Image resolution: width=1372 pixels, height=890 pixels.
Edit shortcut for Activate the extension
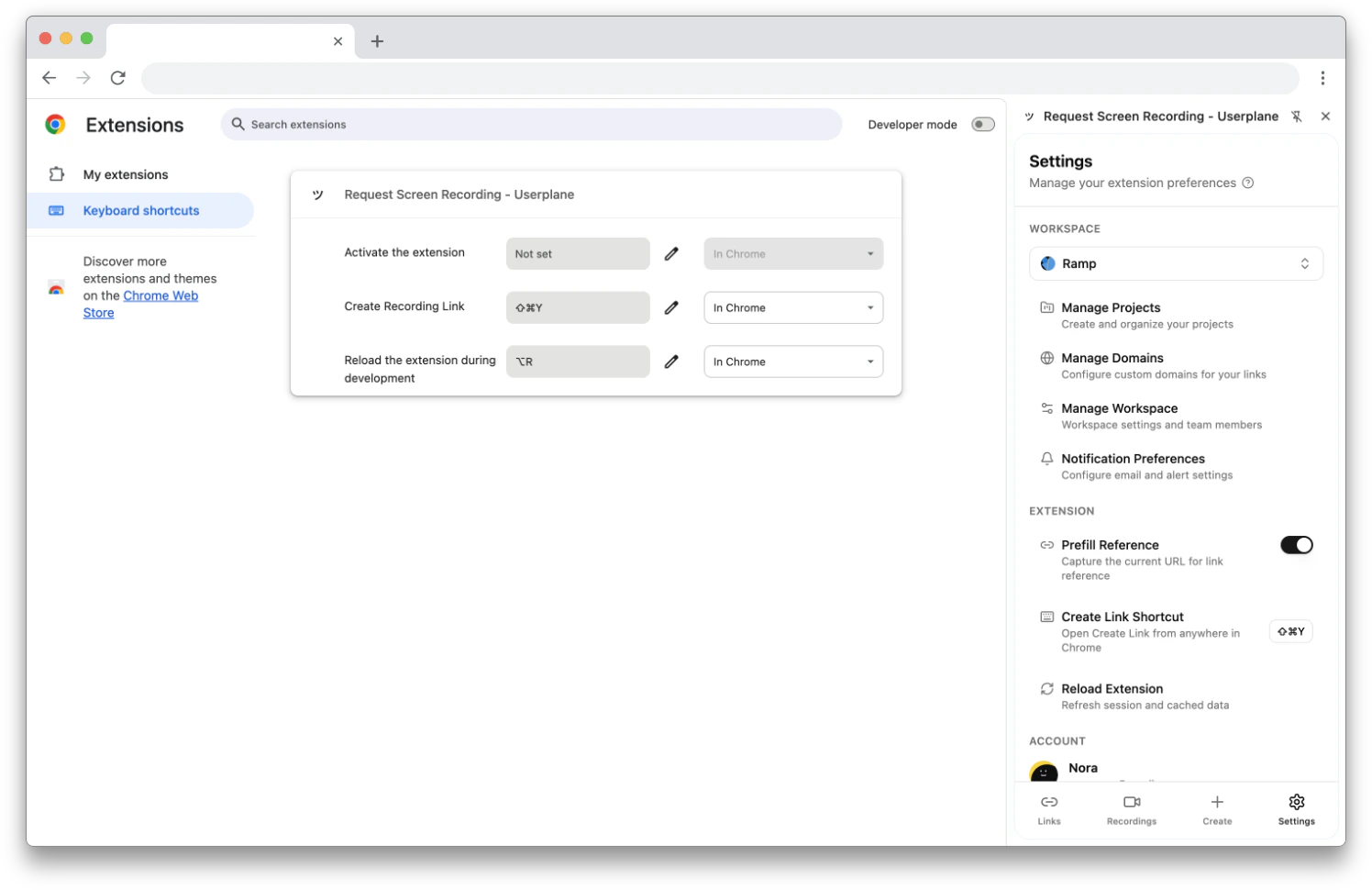coord(671,254)
